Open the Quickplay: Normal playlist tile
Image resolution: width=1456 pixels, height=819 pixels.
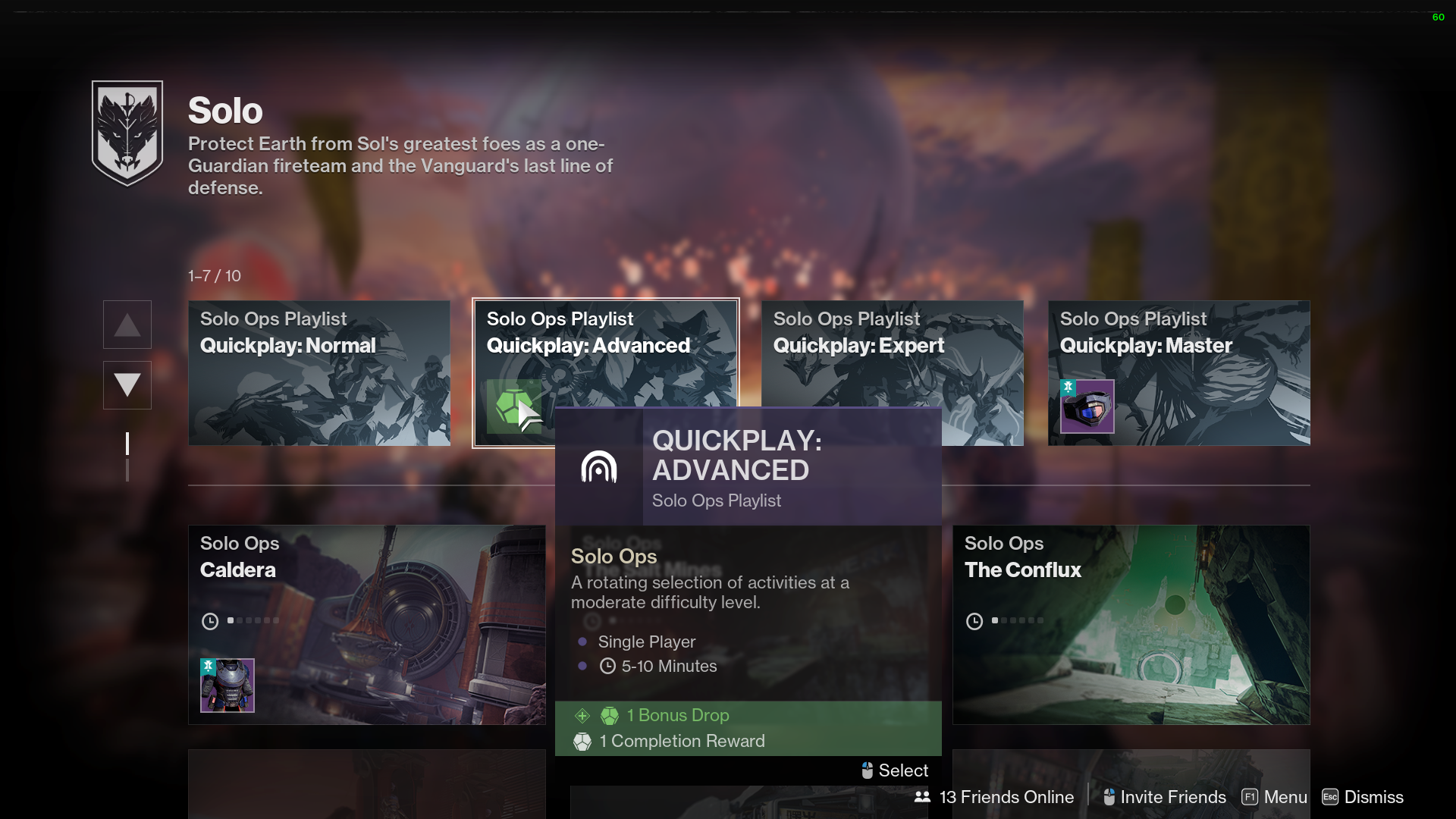tap(319, 373)
